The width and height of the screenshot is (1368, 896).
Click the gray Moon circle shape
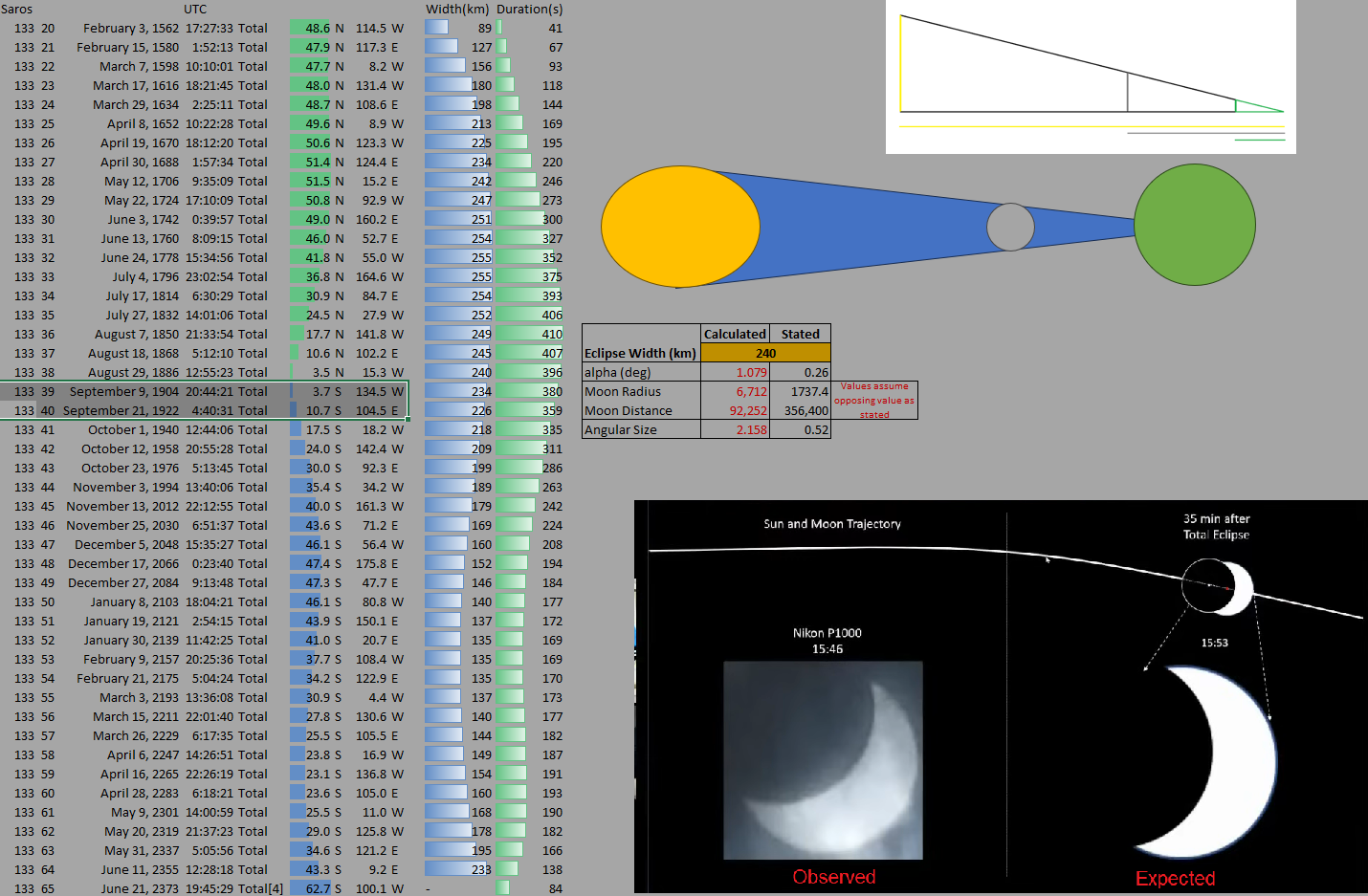pos(1010,227)
